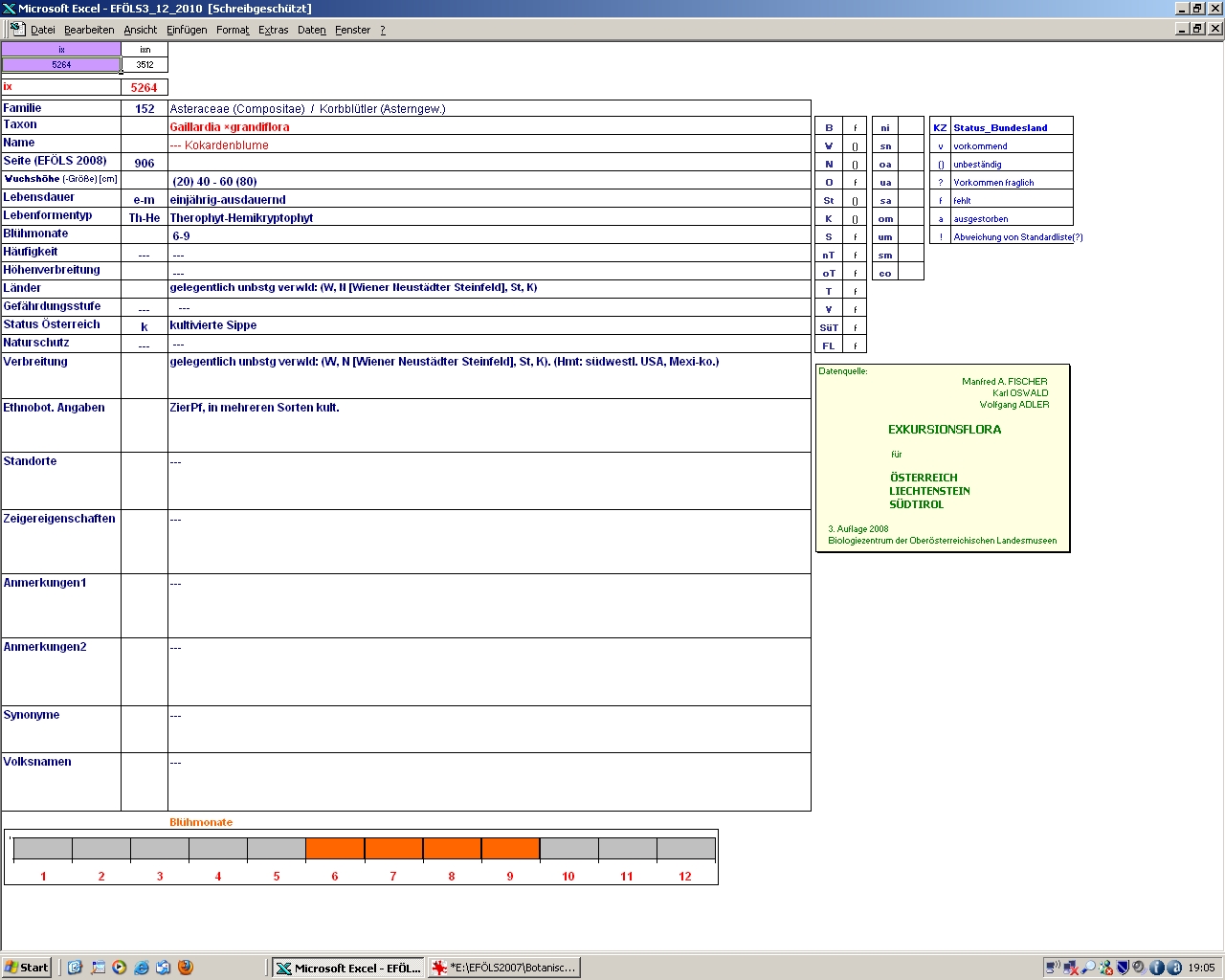Screen dimensions: 1225x980
Task: Click the purple ix cell with 5264
Action: pos(61,65)
